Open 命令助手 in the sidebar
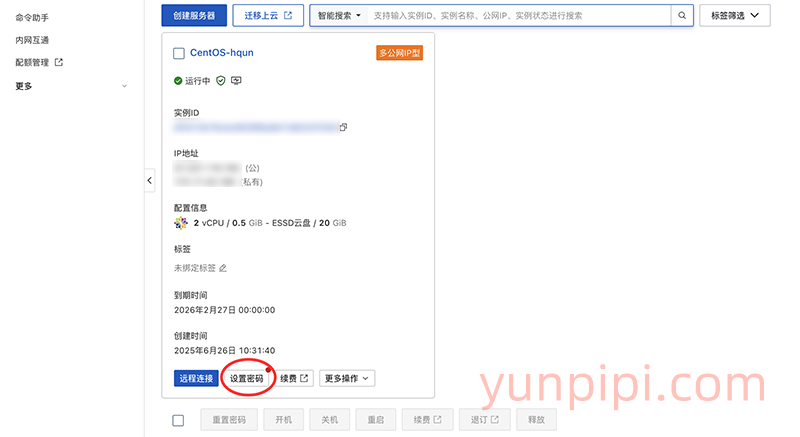Screen dimensions: 800x437 32,18
